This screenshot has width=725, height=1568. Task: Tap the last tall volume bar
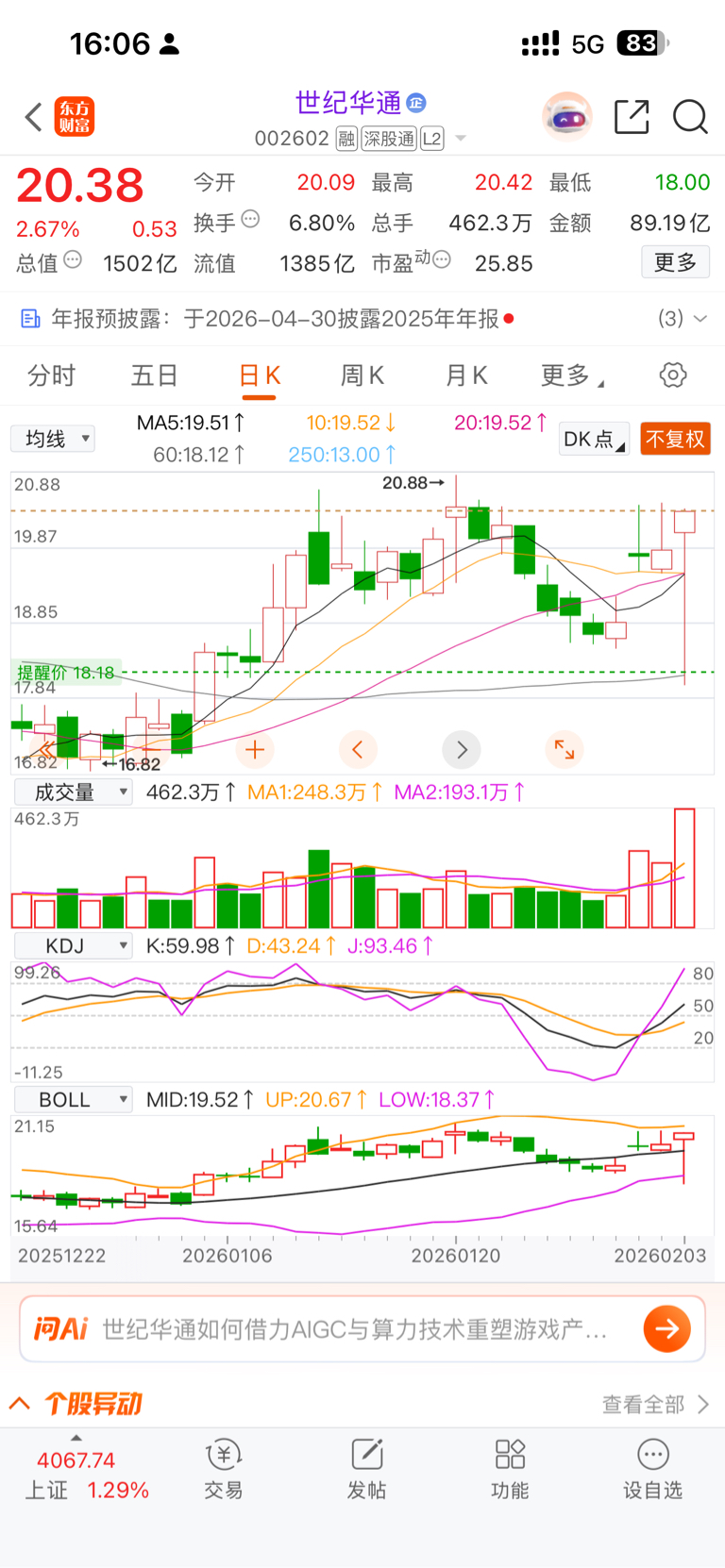click(684, 868)
